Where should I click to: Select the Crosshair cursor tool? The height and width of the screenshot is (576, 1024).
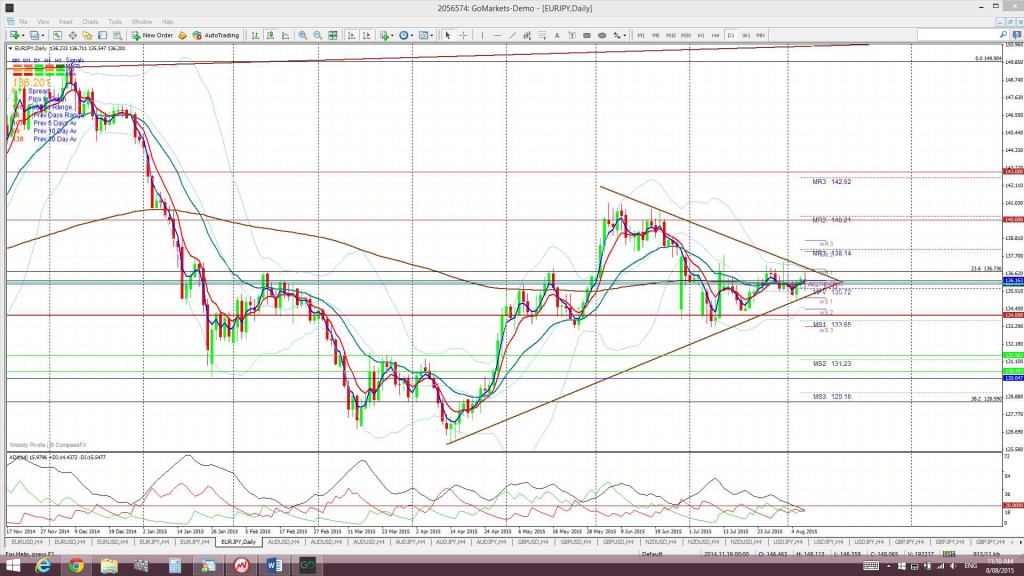pyautogui.click(x=463, y=35)
